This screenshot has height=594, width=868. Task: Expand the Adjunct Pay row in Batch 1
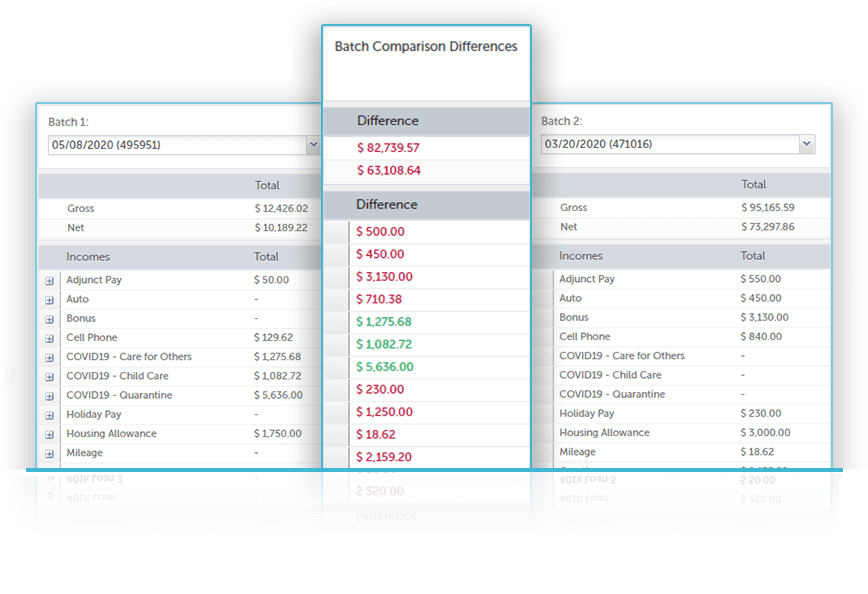[x=50, y=281]
